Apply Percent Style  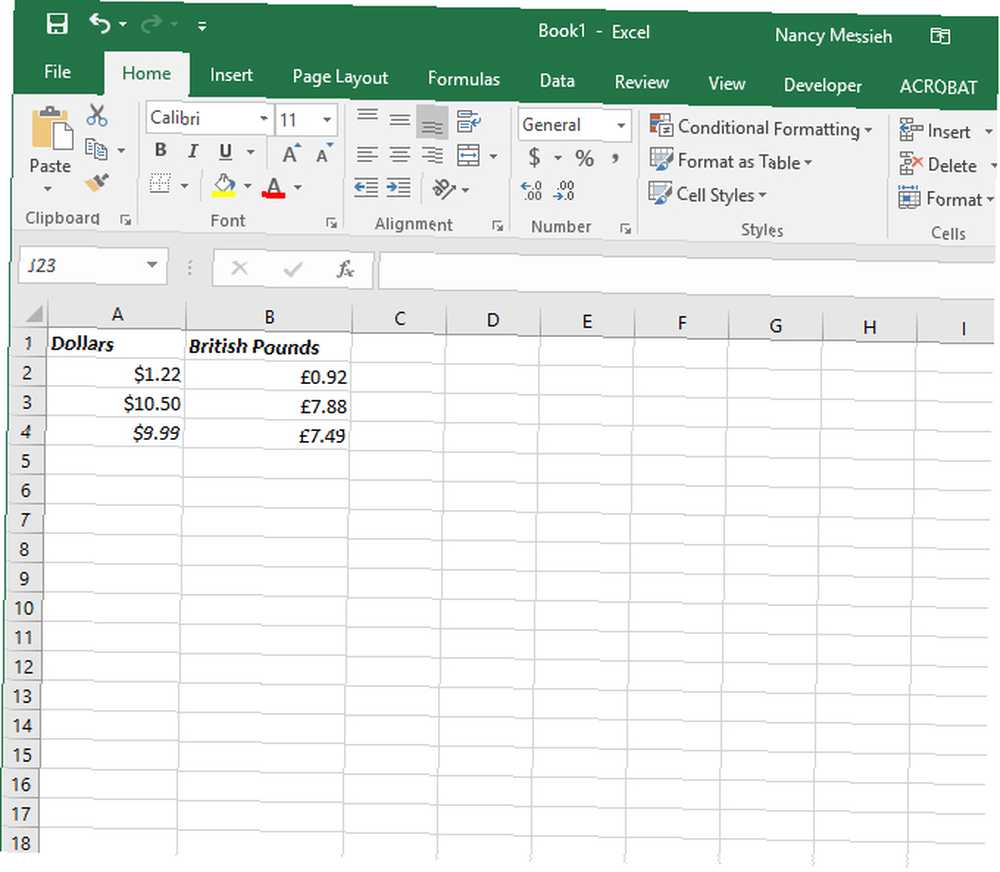pos(585,158)
